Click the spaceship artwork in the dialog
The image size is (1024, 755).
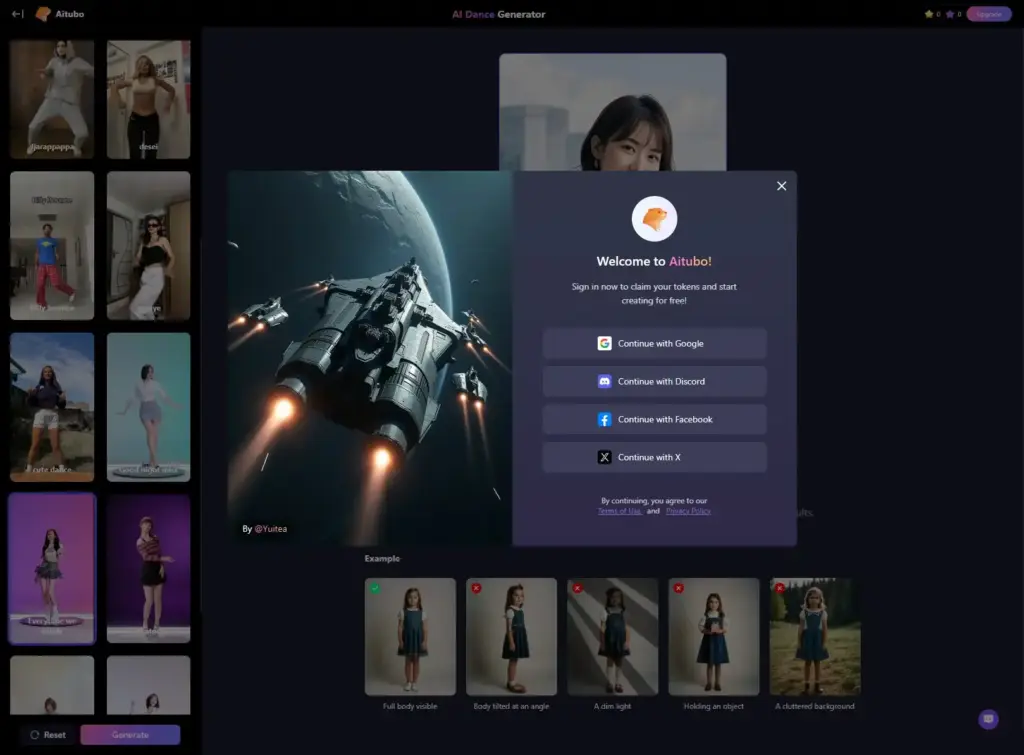[370, 358]
